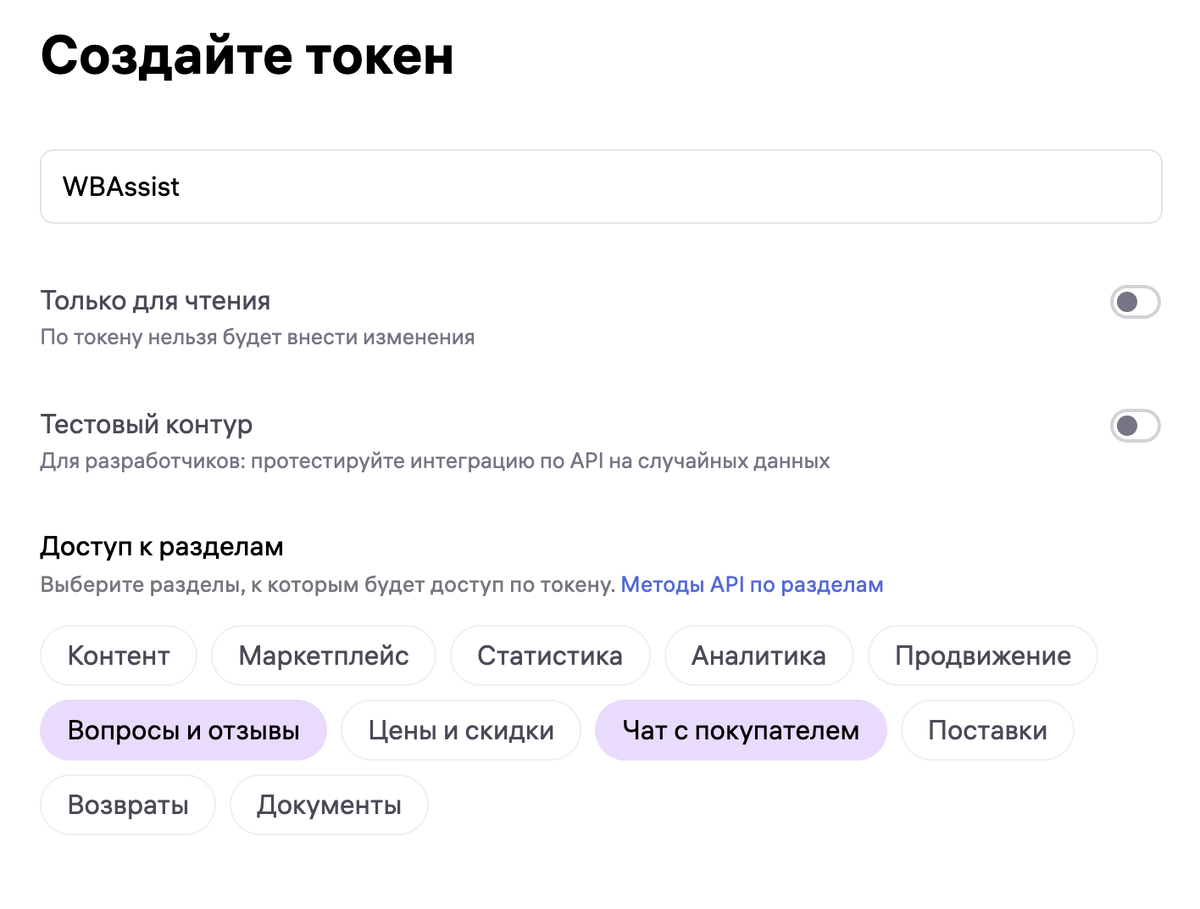The height and width of the screenshot is (909, 1200).
Task: Click the Для разработчиков description text
Action: click(x=435, y=461)
